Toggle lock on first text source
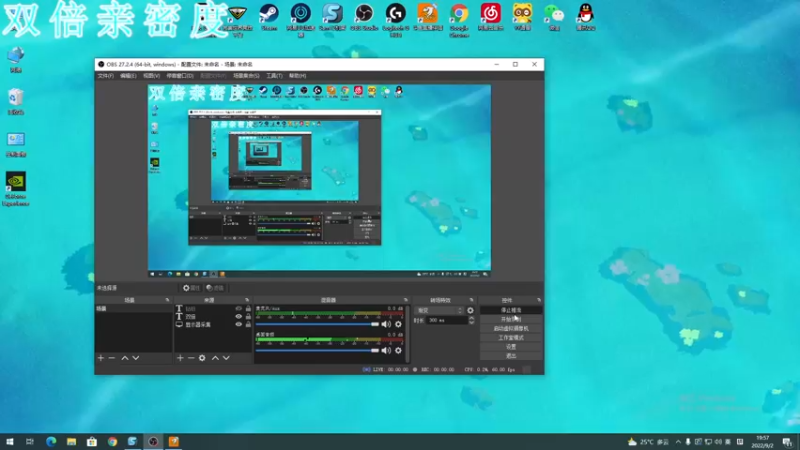 pos(248,309)
